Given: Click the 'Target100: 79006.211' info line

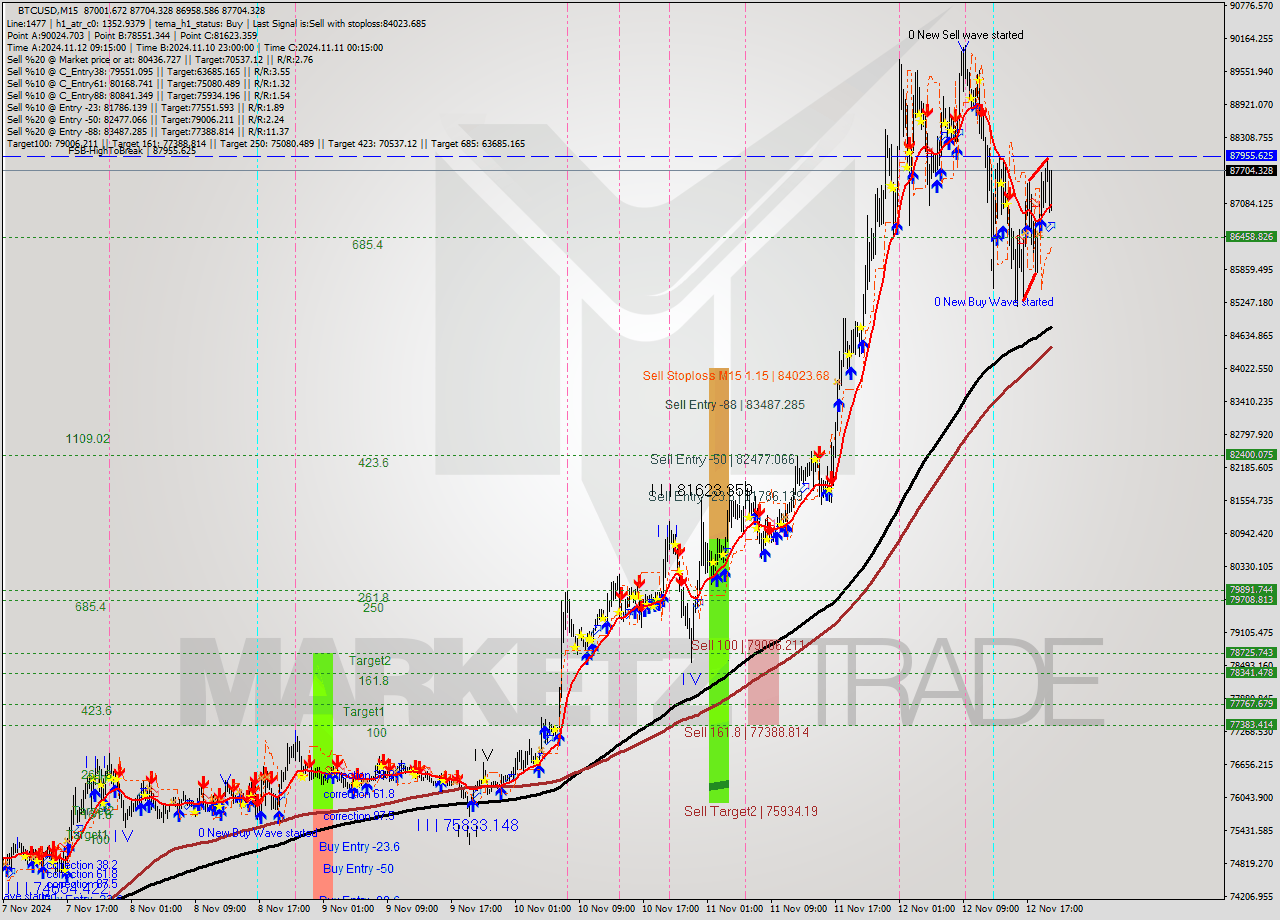Looking at the screenshot, I should (265, 143).
